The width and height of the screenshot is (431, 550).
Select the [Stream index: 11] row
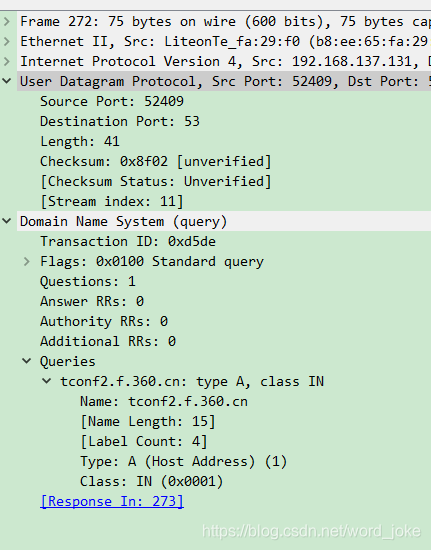point(112,201)
